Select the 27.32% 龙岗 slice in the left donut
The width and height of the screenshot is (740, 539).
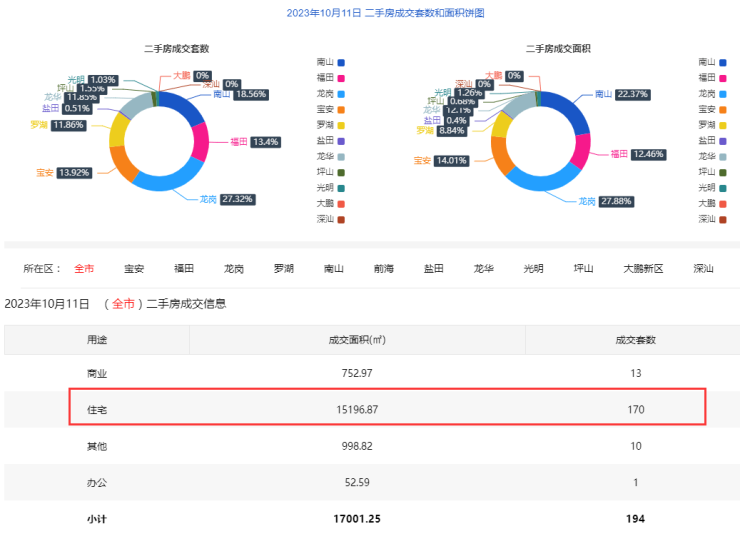(168, 182)
